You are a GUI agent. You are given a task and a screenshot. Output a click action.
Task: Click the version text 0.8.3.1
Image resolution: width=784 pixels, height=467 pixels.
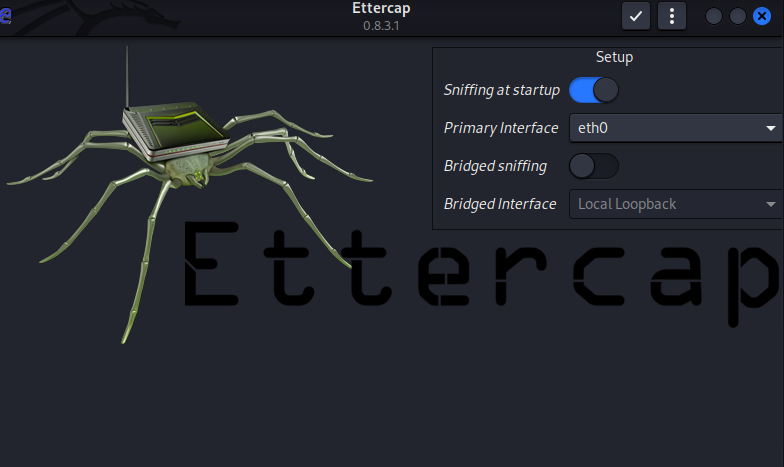381,26
